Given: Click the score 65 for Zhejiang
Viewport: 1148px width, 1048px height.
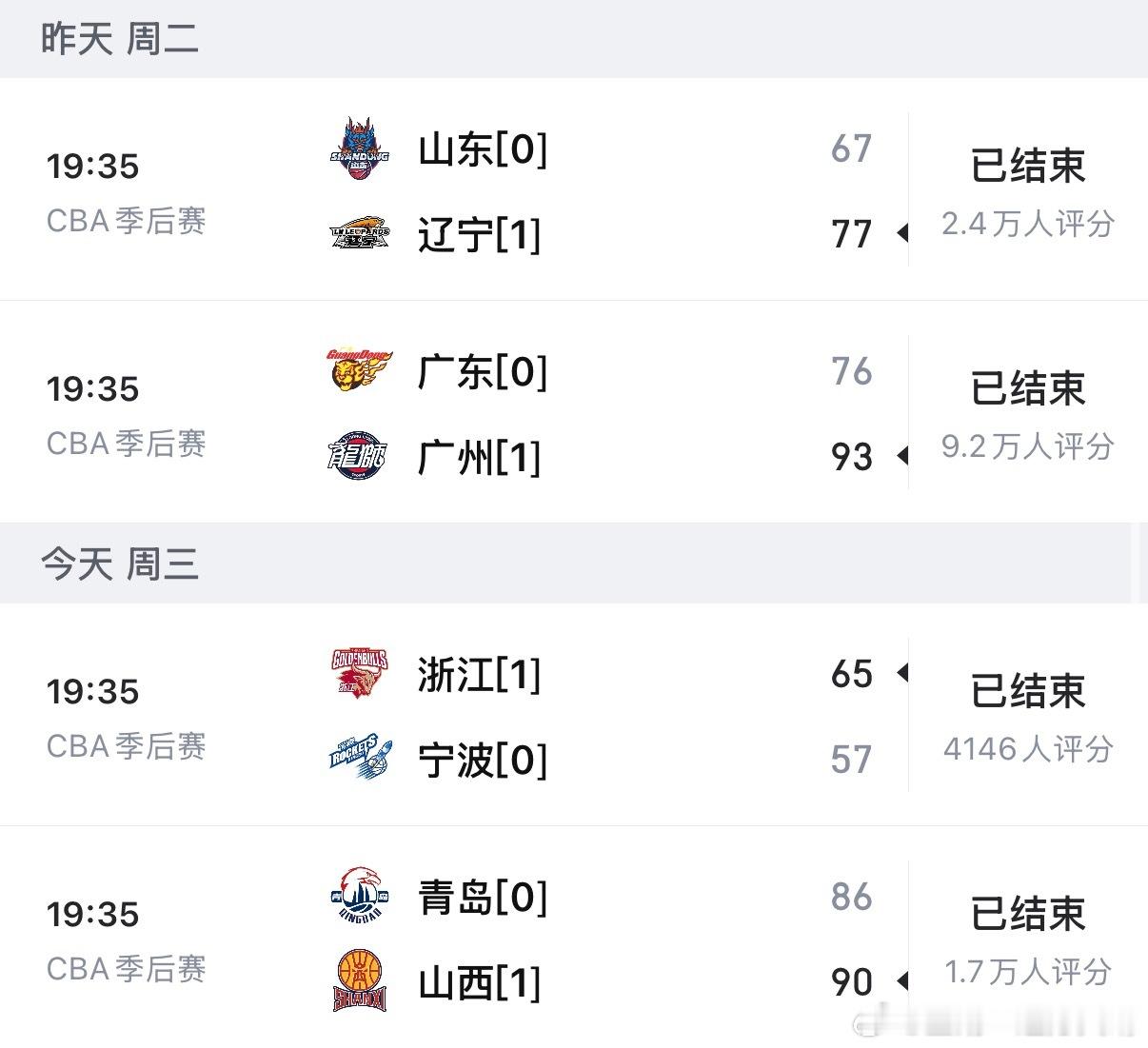Looking at the screenshot, I should point(847,675).
